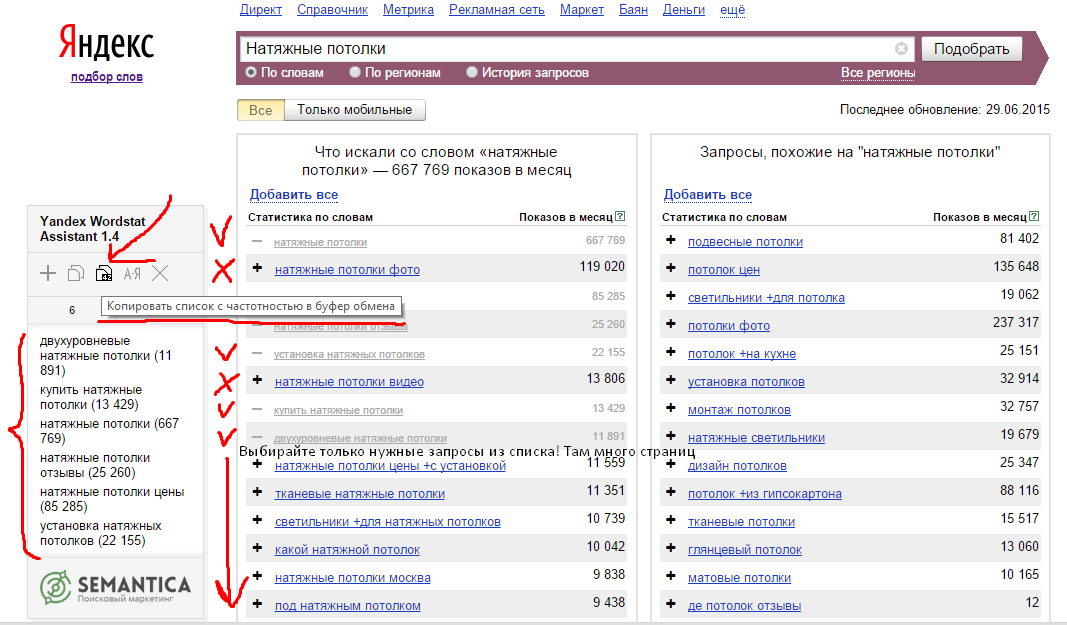Click 'купить натяжные потолки (13 429)' in Assistant list
This screenshot has width=1067, height=625.
[91, 398]
